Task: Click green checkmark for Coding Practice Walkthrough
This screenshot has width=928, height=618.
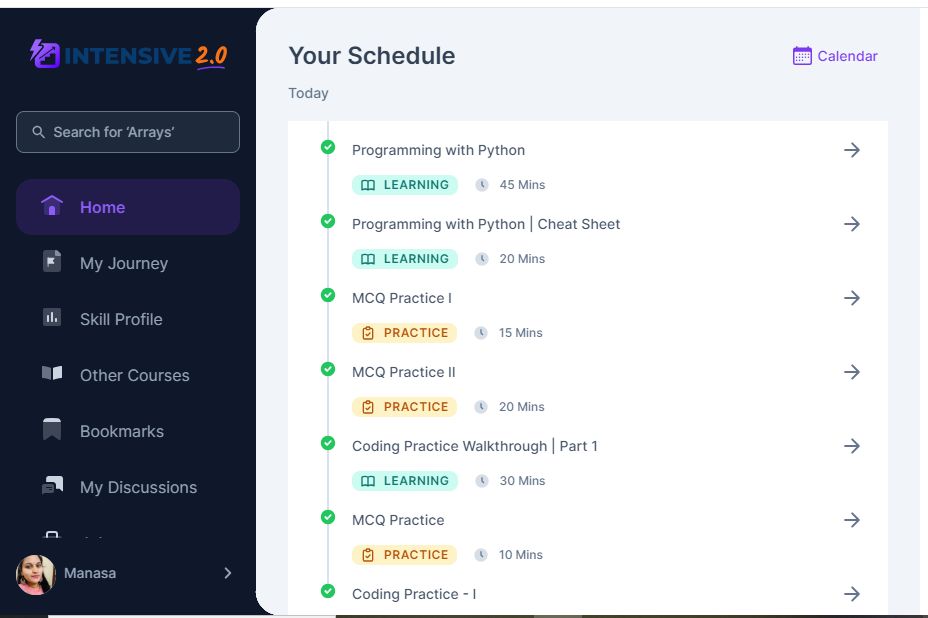Action: 328,443
